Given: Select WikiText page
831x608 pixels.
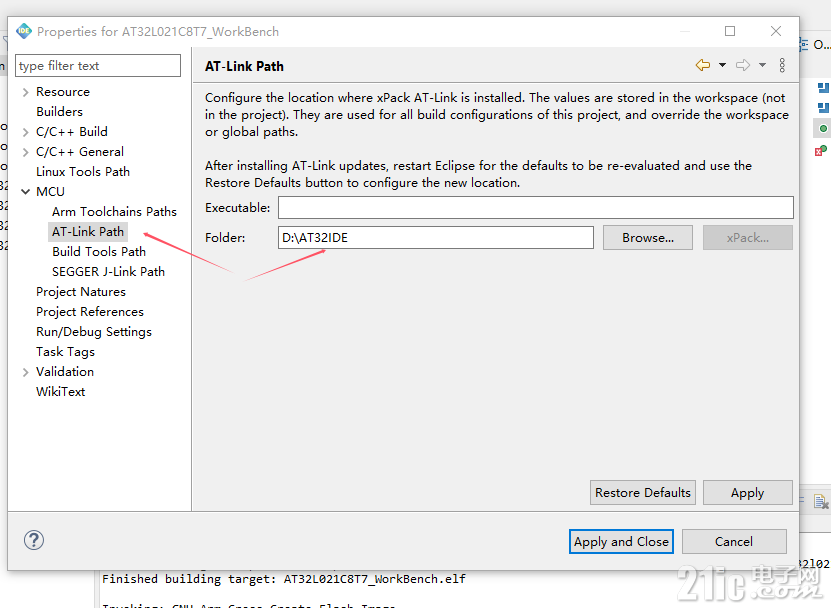Looking at the screenshot, I should pos(61,392).
